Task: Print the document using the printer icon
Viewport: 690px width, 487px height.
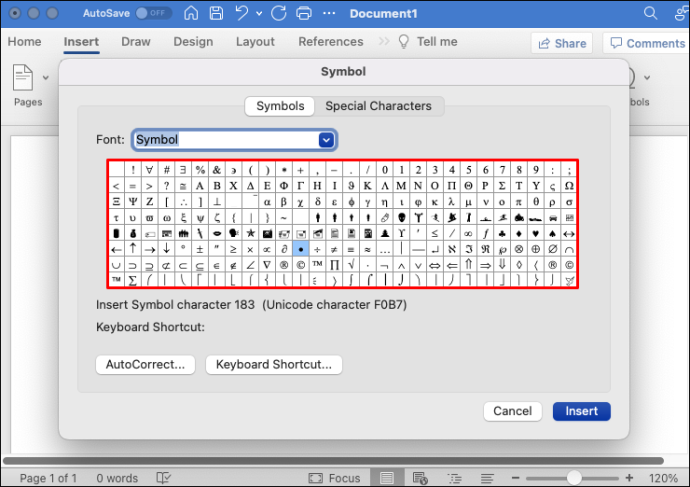Action: coord(304,13)
